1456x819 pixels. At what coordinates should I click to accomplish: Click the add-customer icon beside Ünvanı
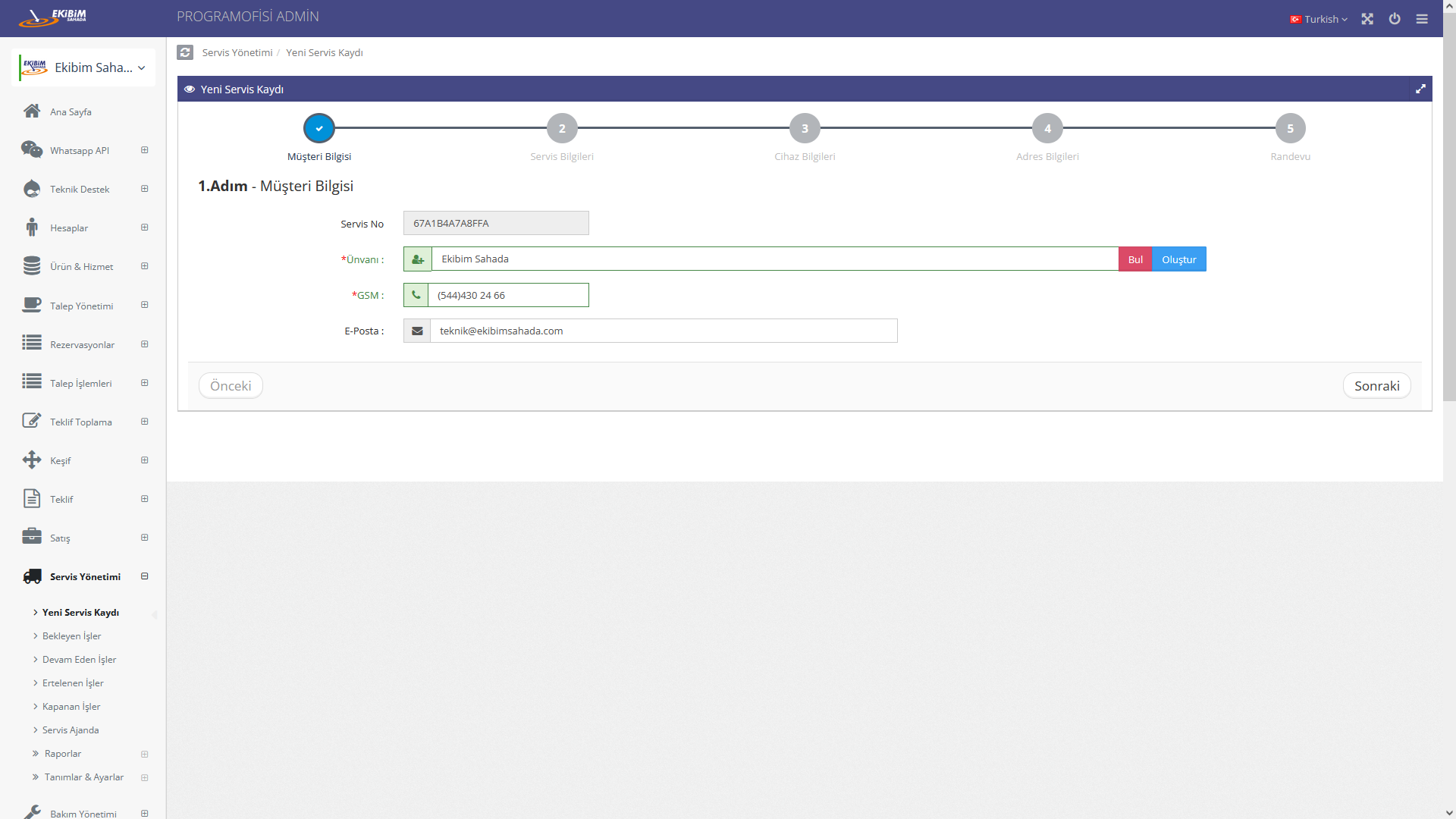coord(418,259)
